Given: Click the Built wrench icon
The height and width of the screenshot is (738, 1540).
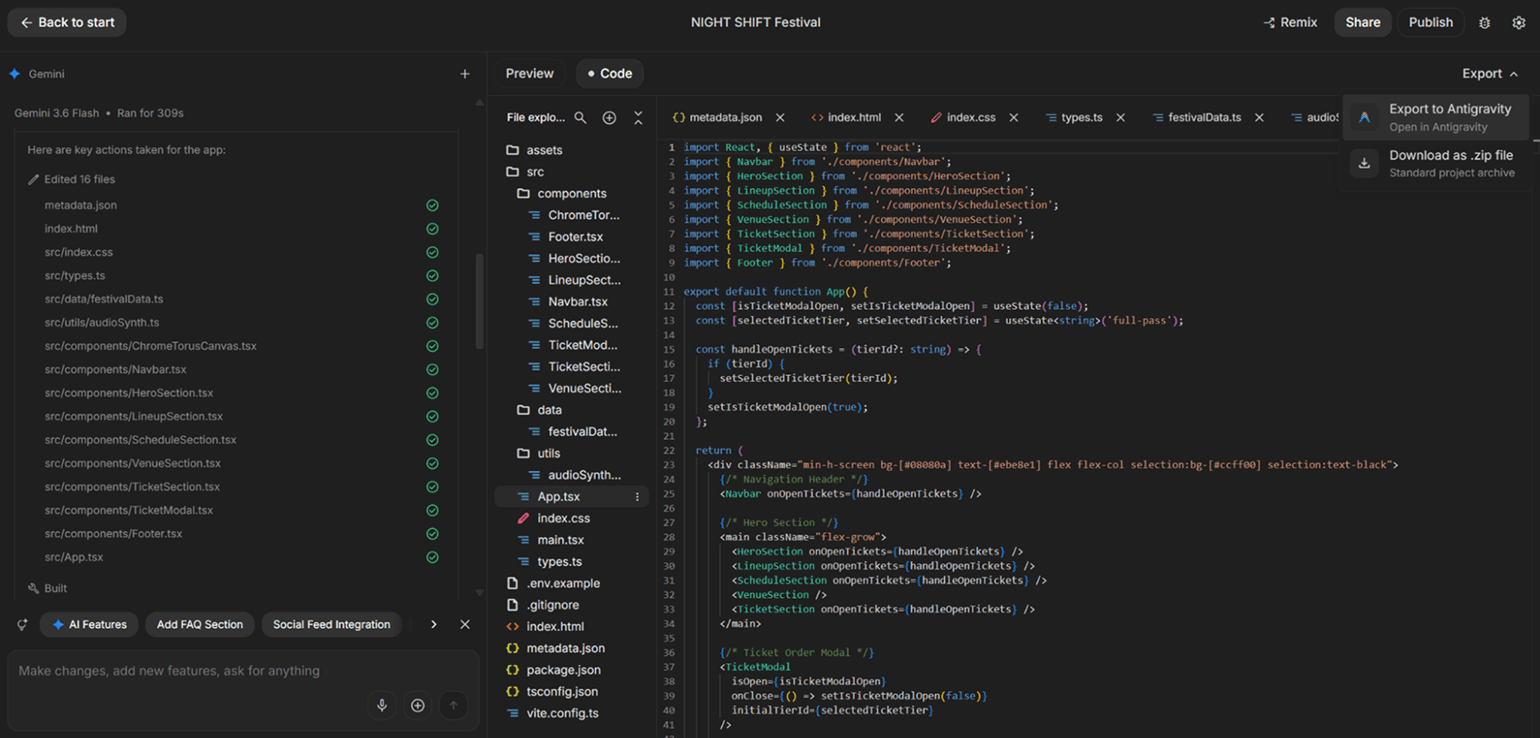Looking at the screenshot, I should click(34, 589).
